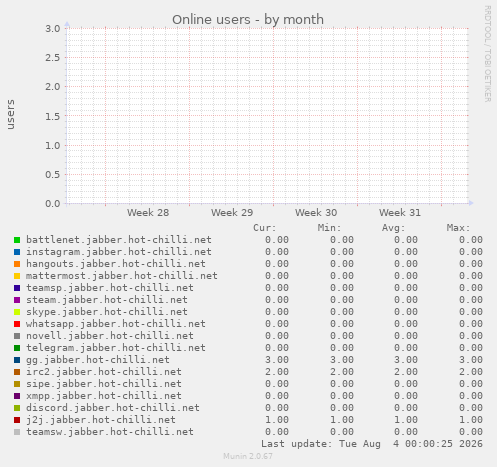Click the irc2 brown legend swatch
497x467 pixels.
point(17,372)
